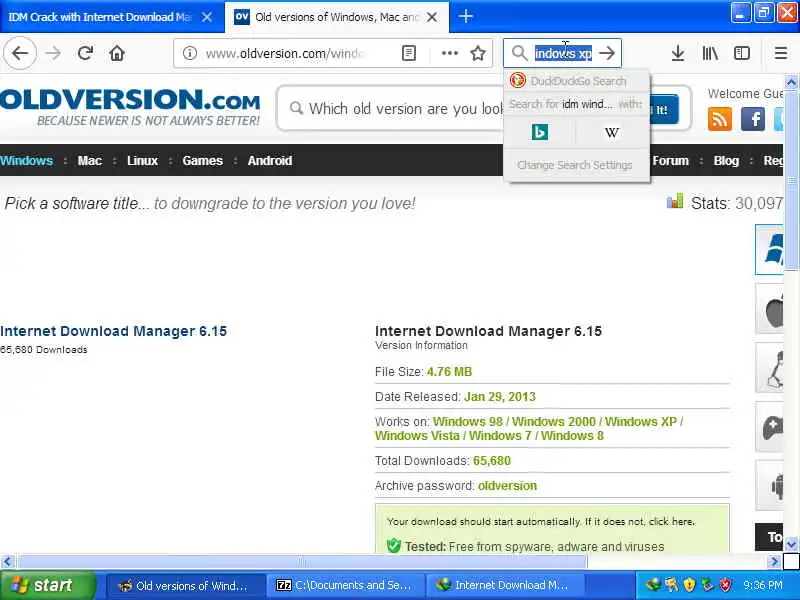Click the horizontal scrollbar left arrow
800x600 pixels.
[7, 562]
